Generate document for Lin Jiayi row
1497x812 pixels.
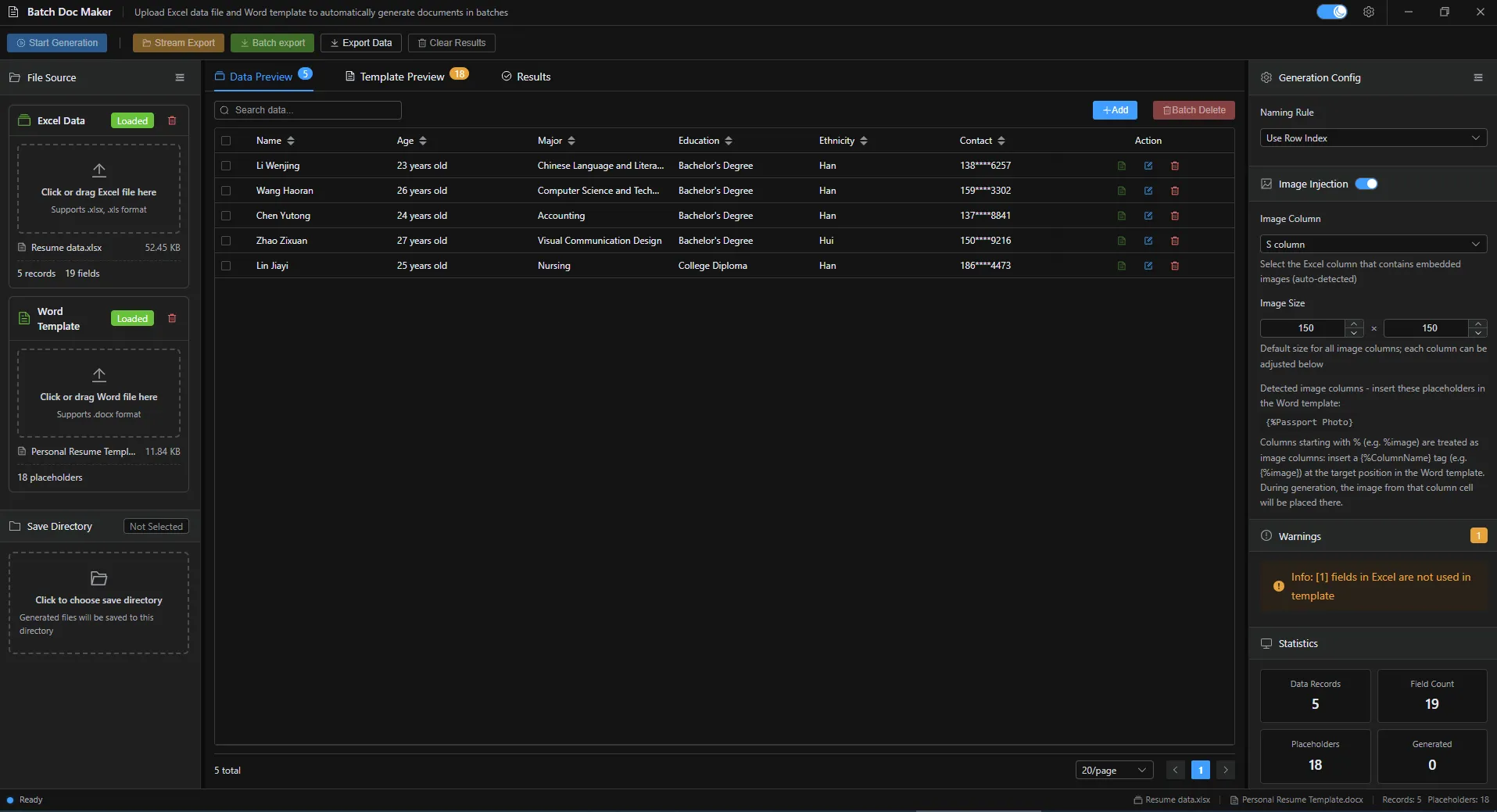click(x=1122, y=266)
